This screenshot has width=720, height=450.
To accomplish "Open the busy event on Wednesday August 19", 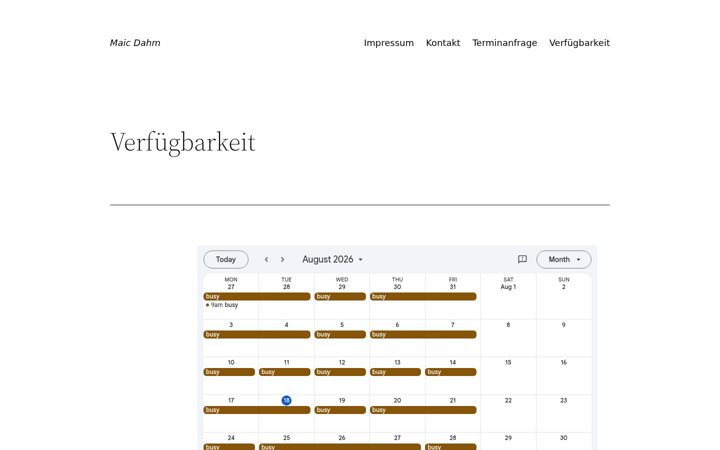I will point(340,410).
